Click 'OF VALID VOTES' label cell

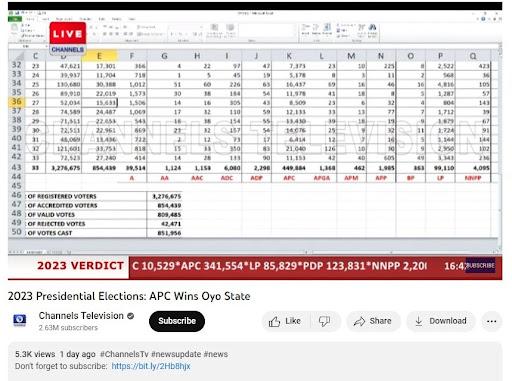(x=86, y=215)
